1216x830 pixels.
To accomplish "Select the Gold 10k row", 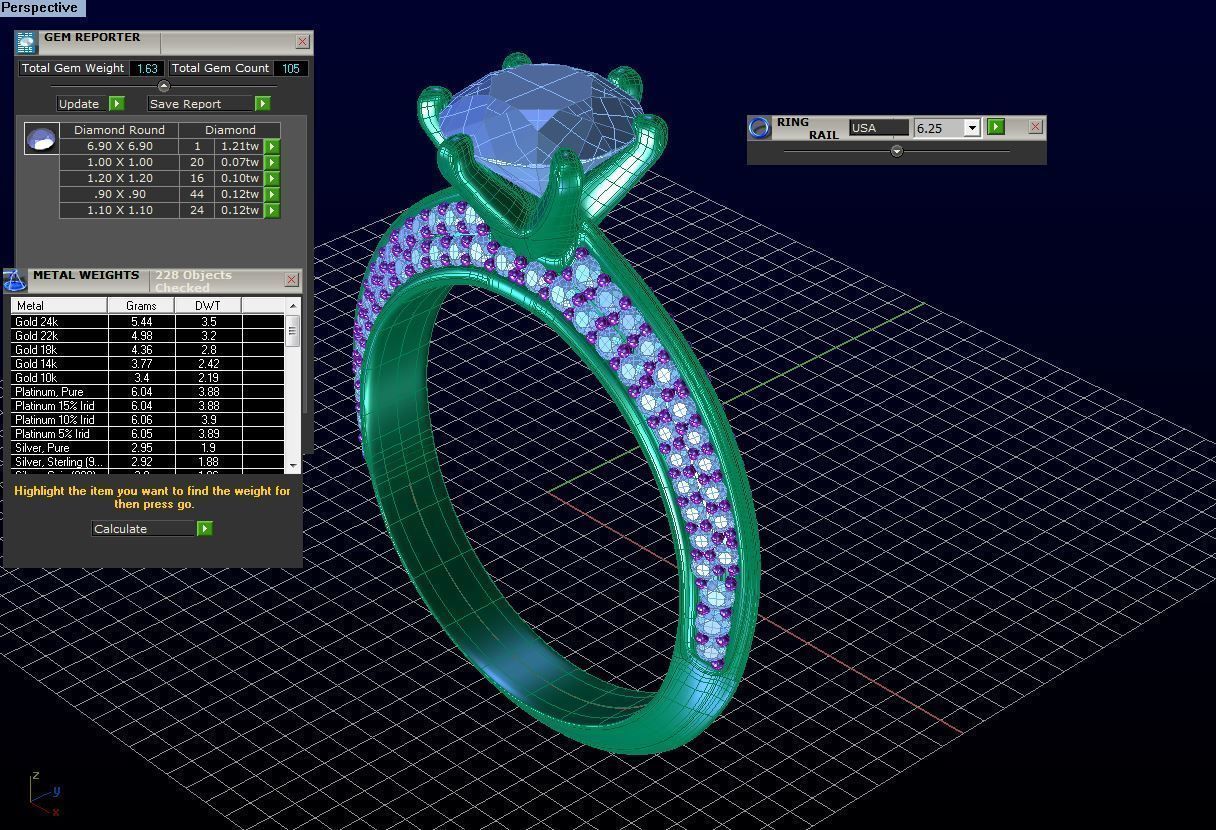I will pyautogui.click(x=147, y=378).
